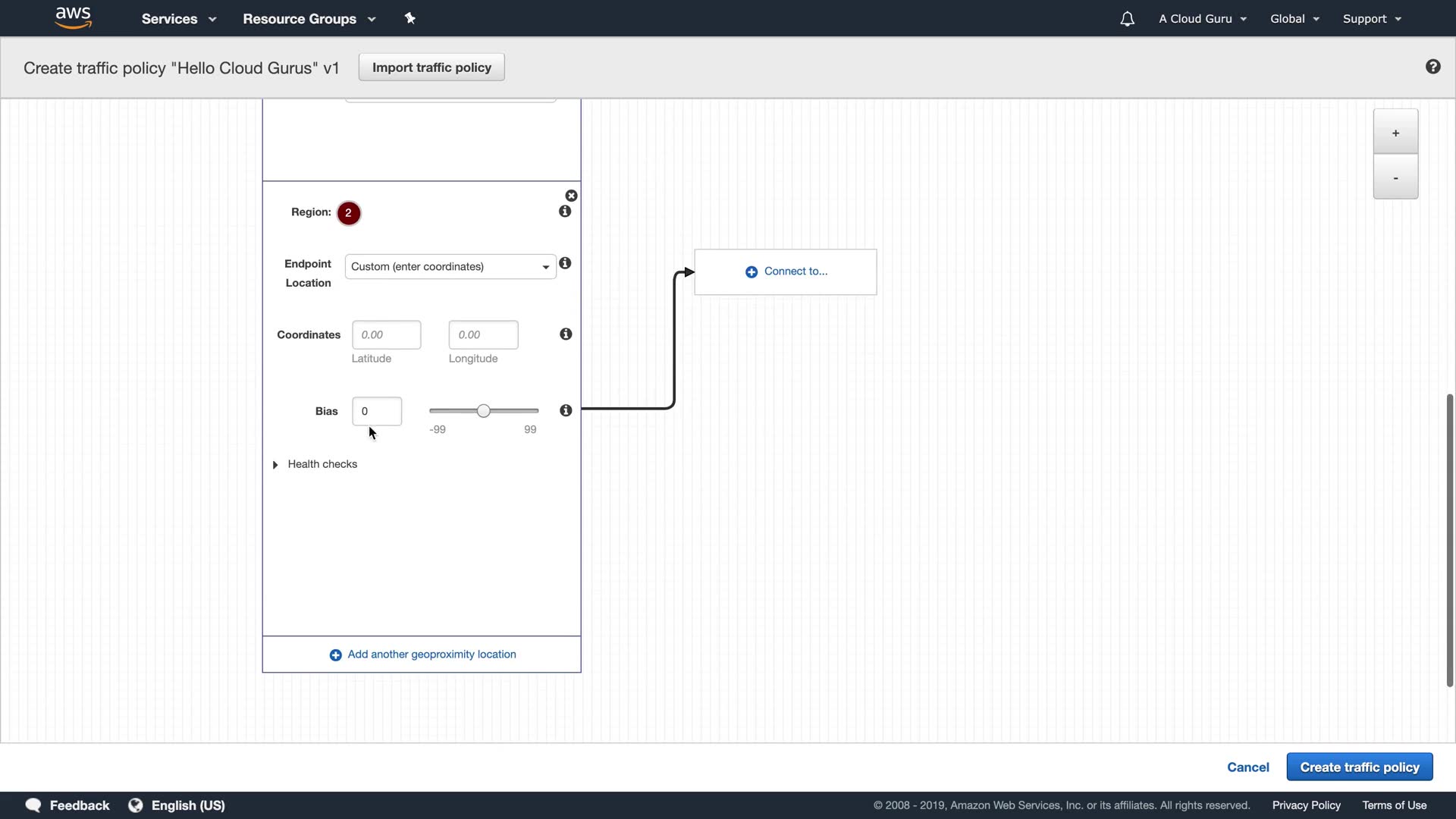
Task: Open the Resource Groups menu
Action: click(309, 19)
